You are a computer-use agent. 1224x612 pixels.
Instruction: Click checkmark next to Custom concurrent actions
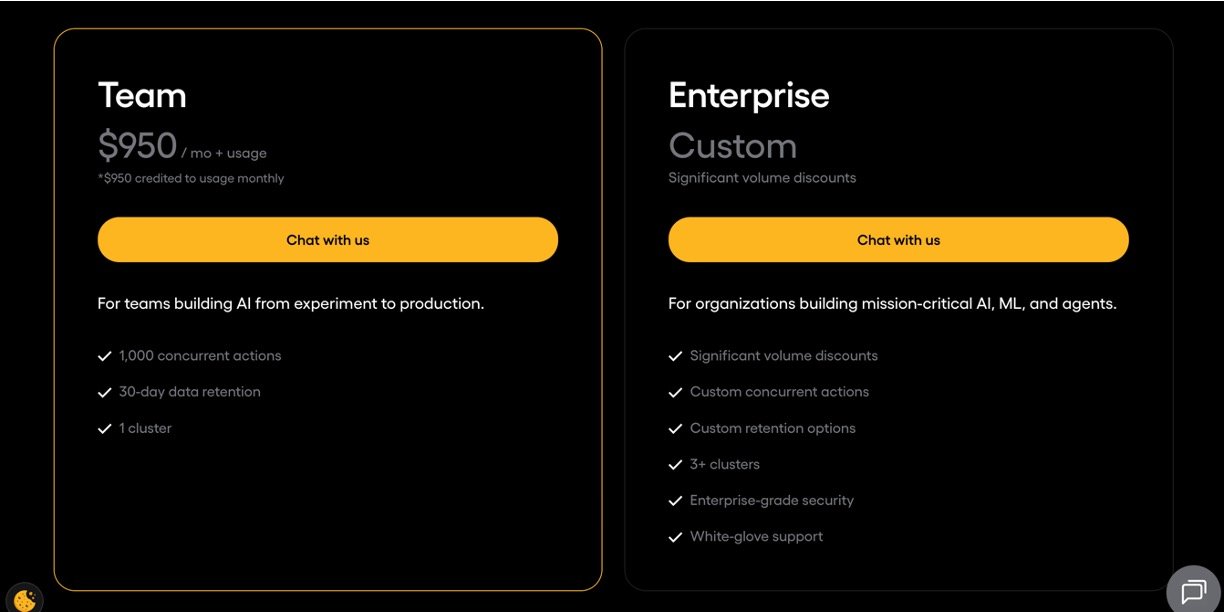point(675,392)
